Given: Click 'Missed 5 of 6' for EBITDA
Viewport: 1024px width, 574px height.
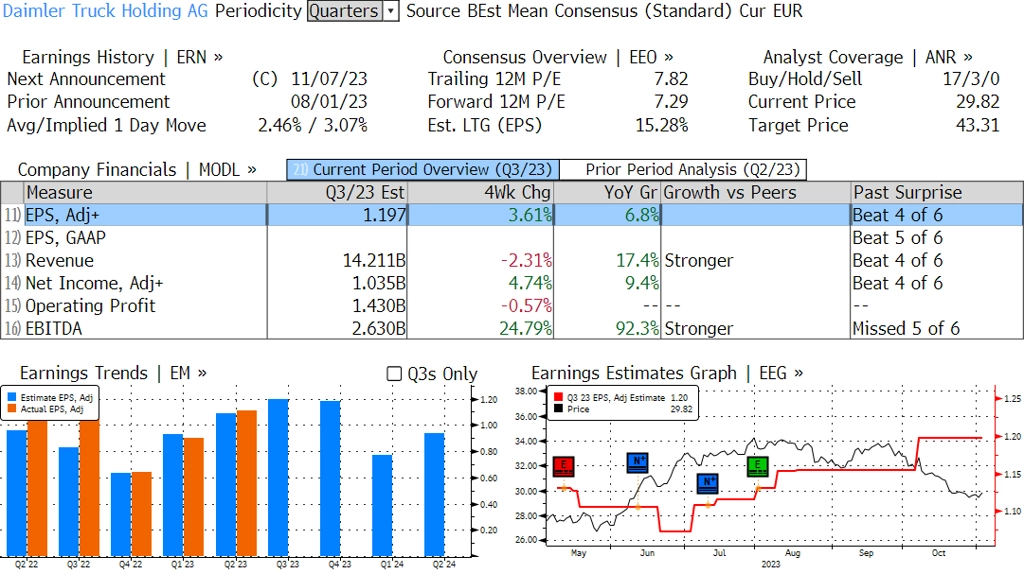Looking at the screenshot, I should [x=906, y=328].
